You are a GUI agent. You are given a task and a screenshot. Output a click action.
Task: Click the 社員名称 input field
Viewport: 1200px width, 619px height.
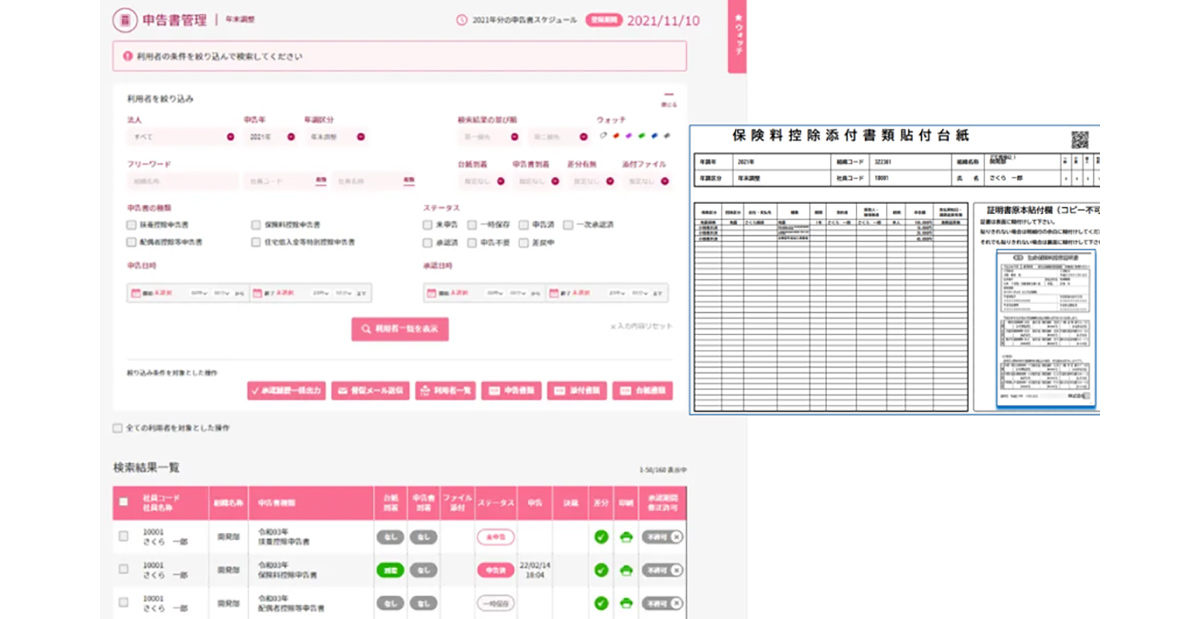click(374, 181)
